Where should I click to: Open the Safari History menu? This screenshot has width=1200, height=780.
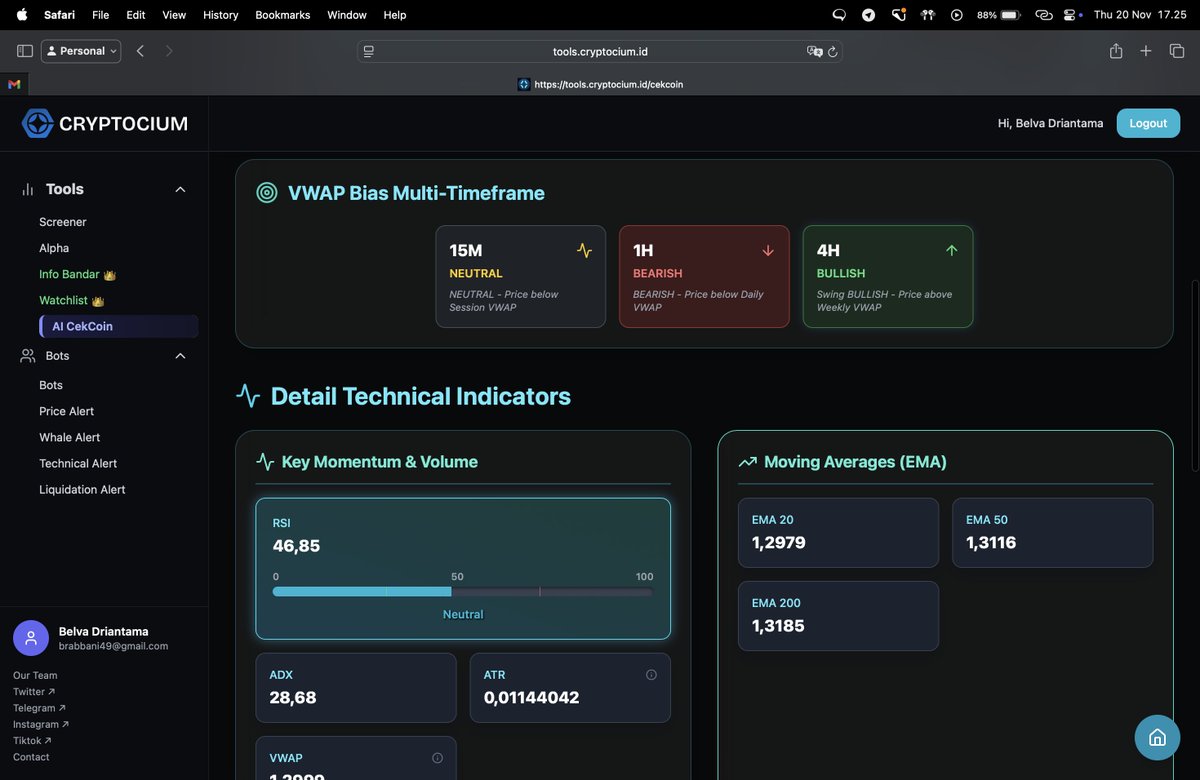tap(221, 15)
